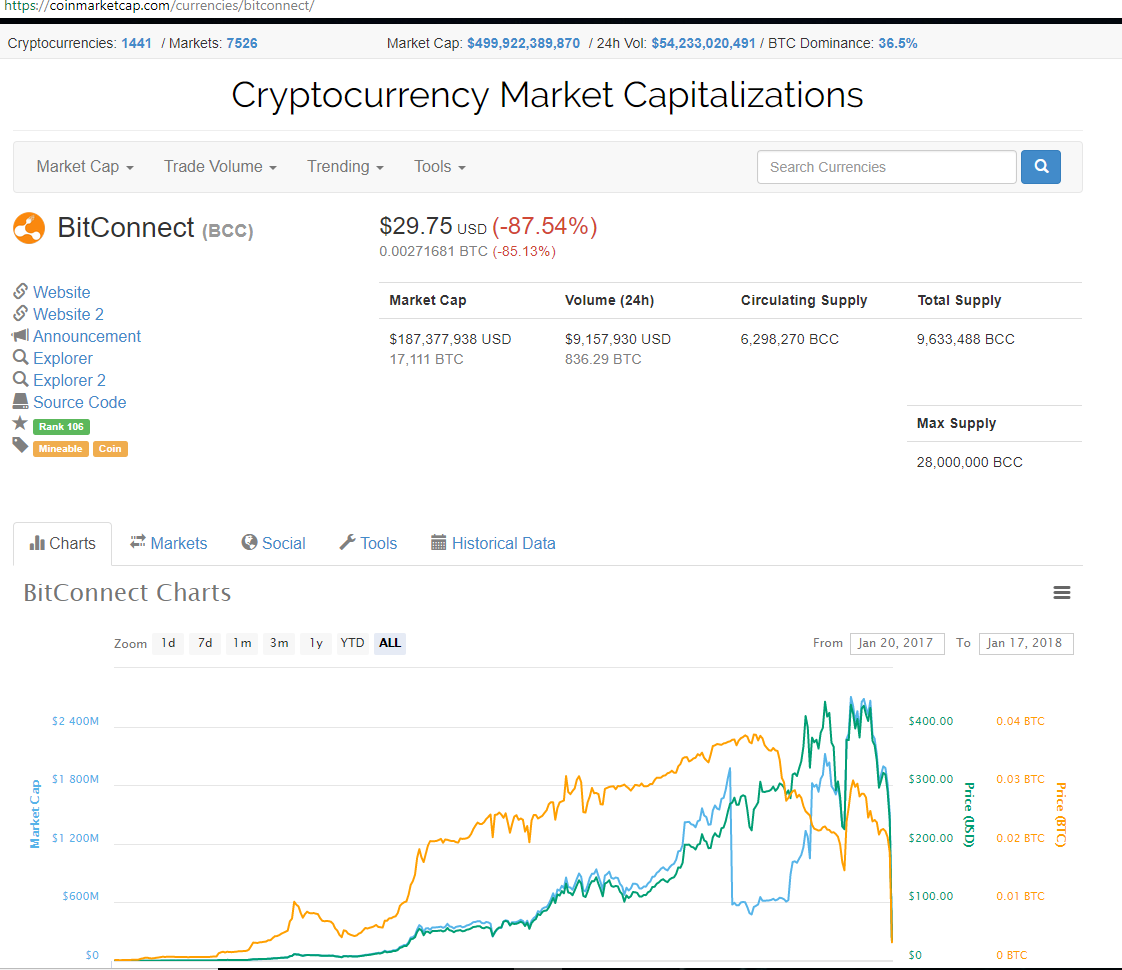Switch to the Markets tab
Image resolution: width=1122 pixels, height=970 pixels.
point(169,544)
